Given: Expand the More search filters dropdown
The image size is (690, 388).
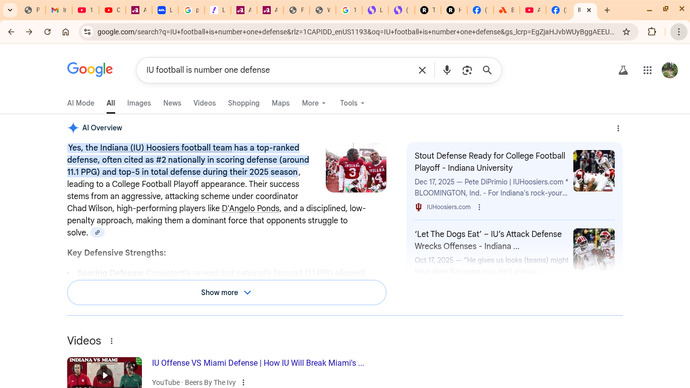Looking at the screenshot, I should click(x=313, y=103).
